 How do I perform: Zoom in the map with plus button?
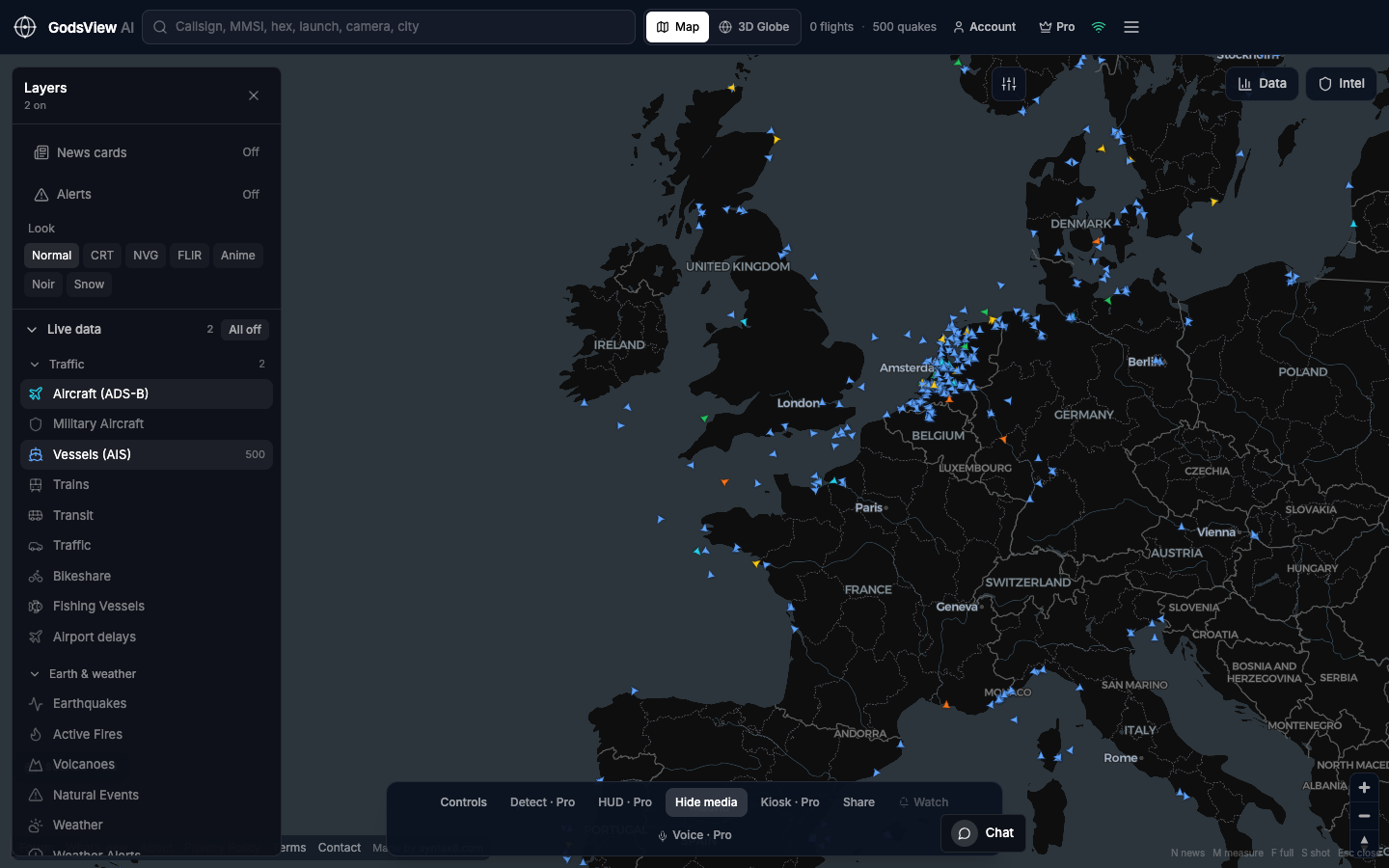(1364, 788)
